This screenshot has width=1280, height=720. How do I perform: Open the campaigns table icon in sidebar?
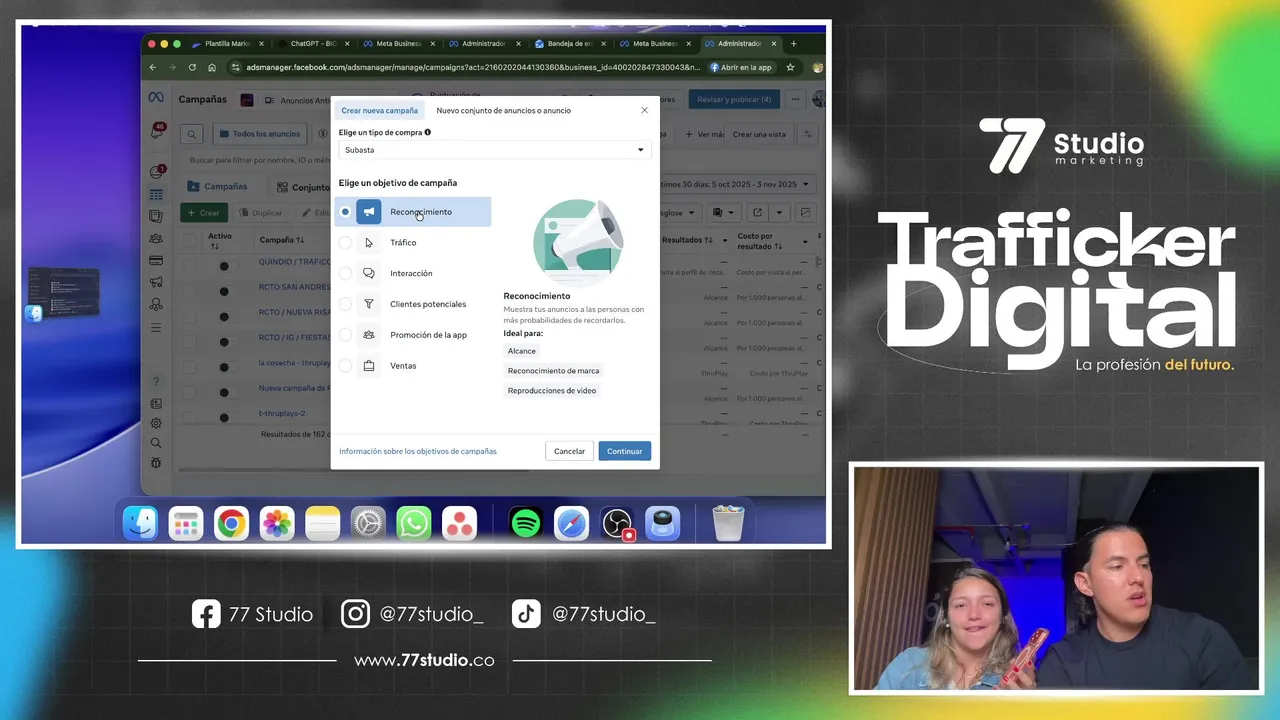pos(156,194)
